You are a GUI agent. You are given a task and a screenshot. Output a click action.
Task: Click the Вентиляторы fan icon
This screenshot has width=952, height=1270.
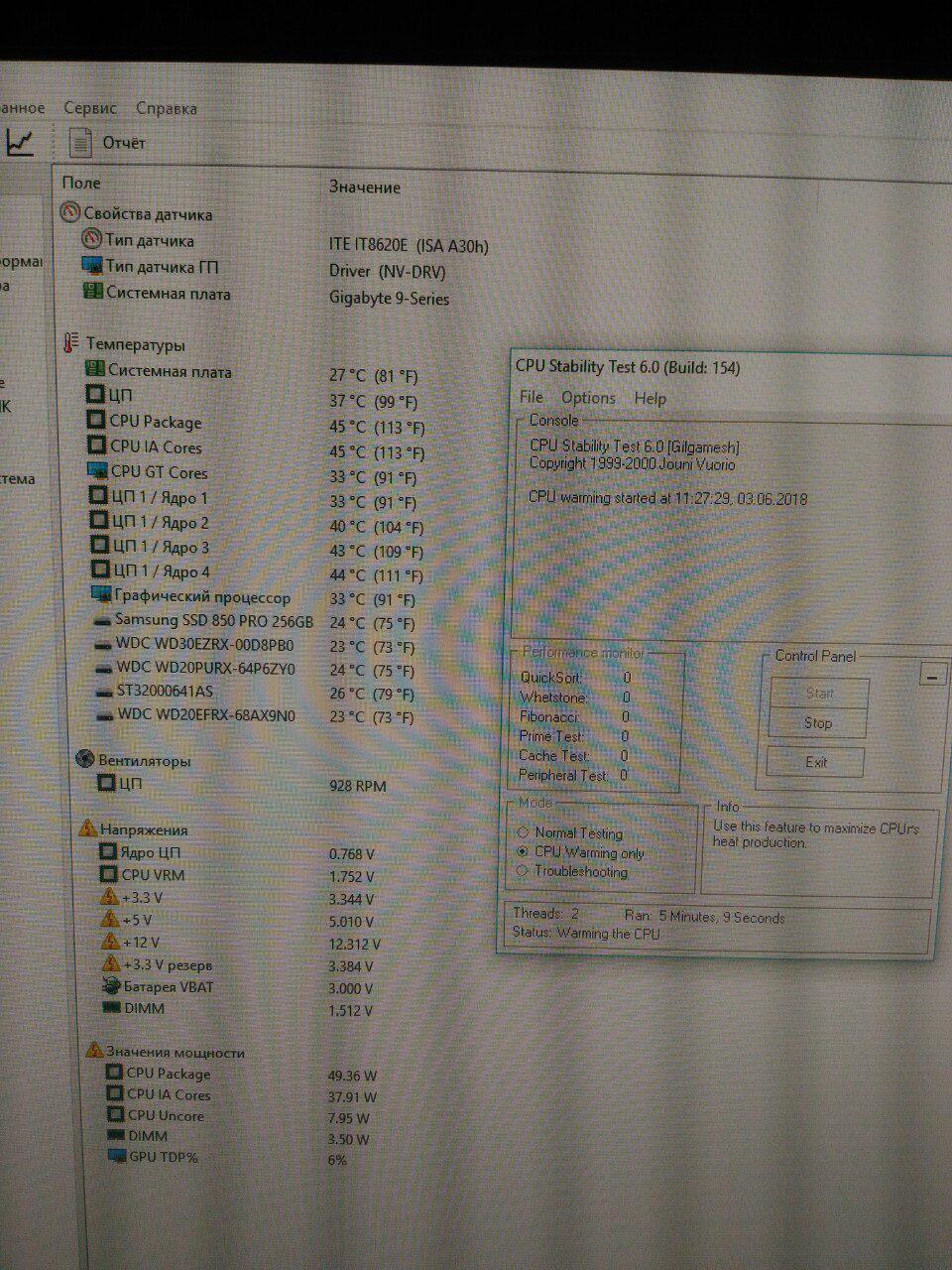click(85, 760)
